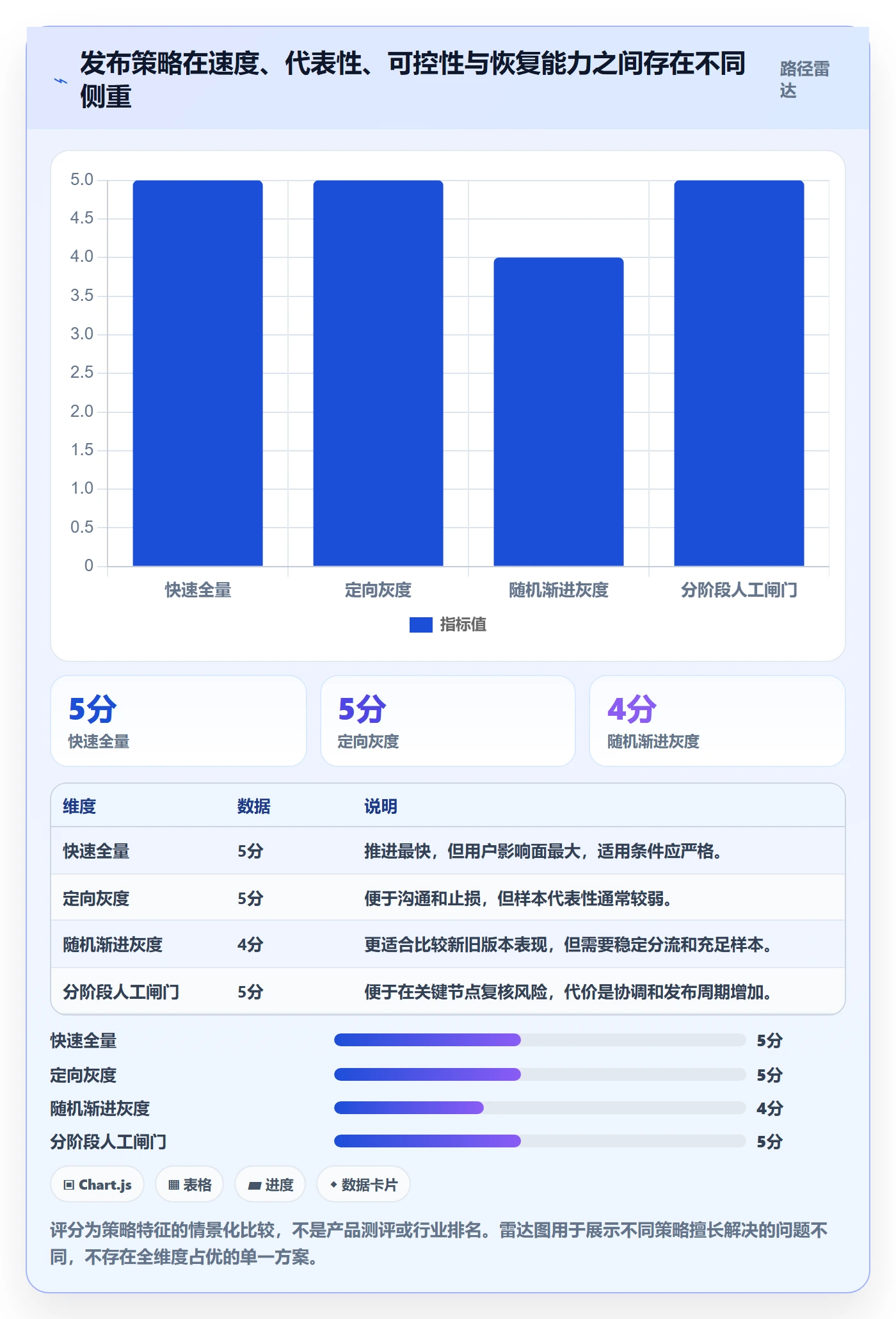Open the 4分 随机渐进灰度 data card

tap(717, 721)
